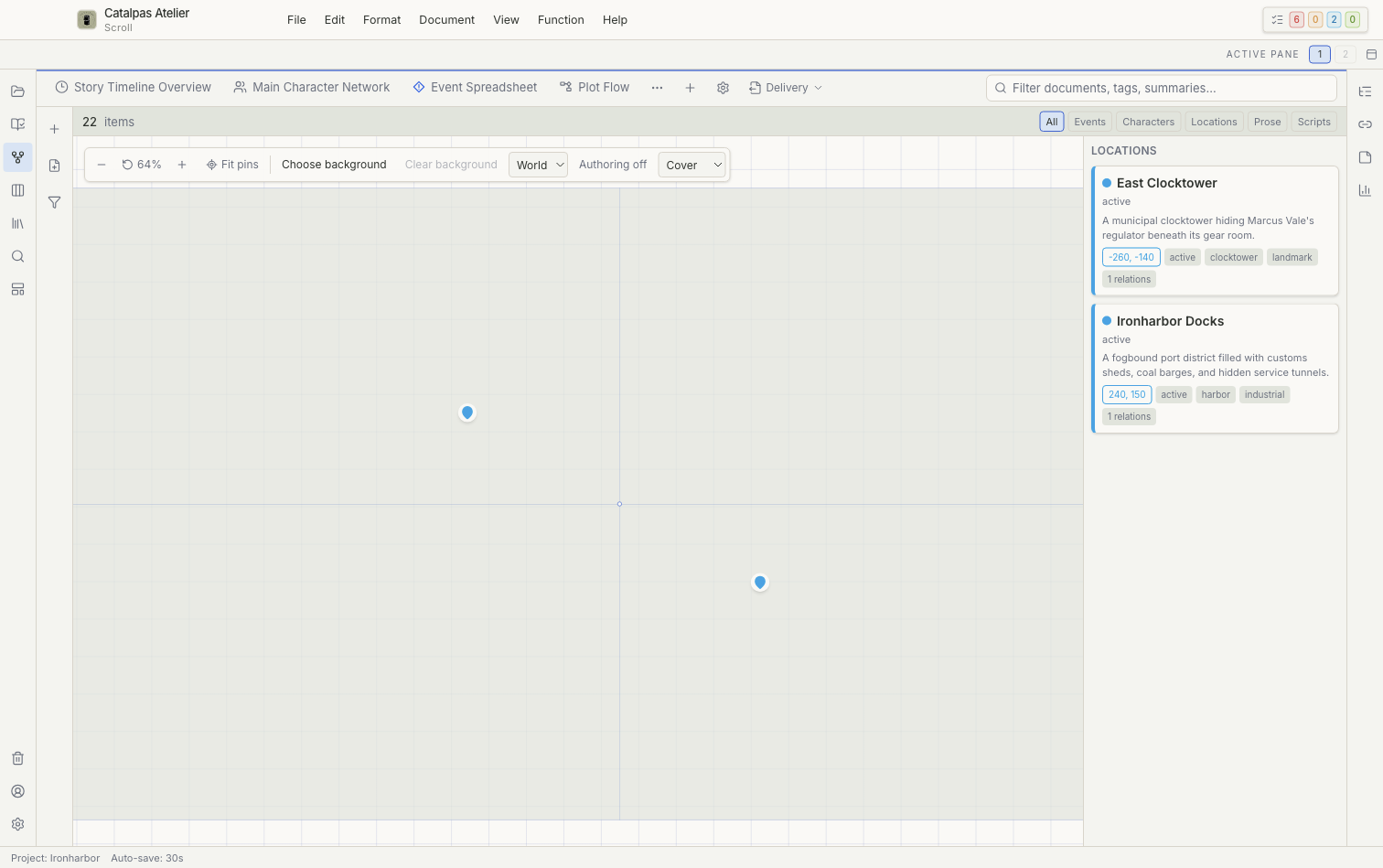
Task: Open outline list icon in right sidebar
Action: [1365, 91]
